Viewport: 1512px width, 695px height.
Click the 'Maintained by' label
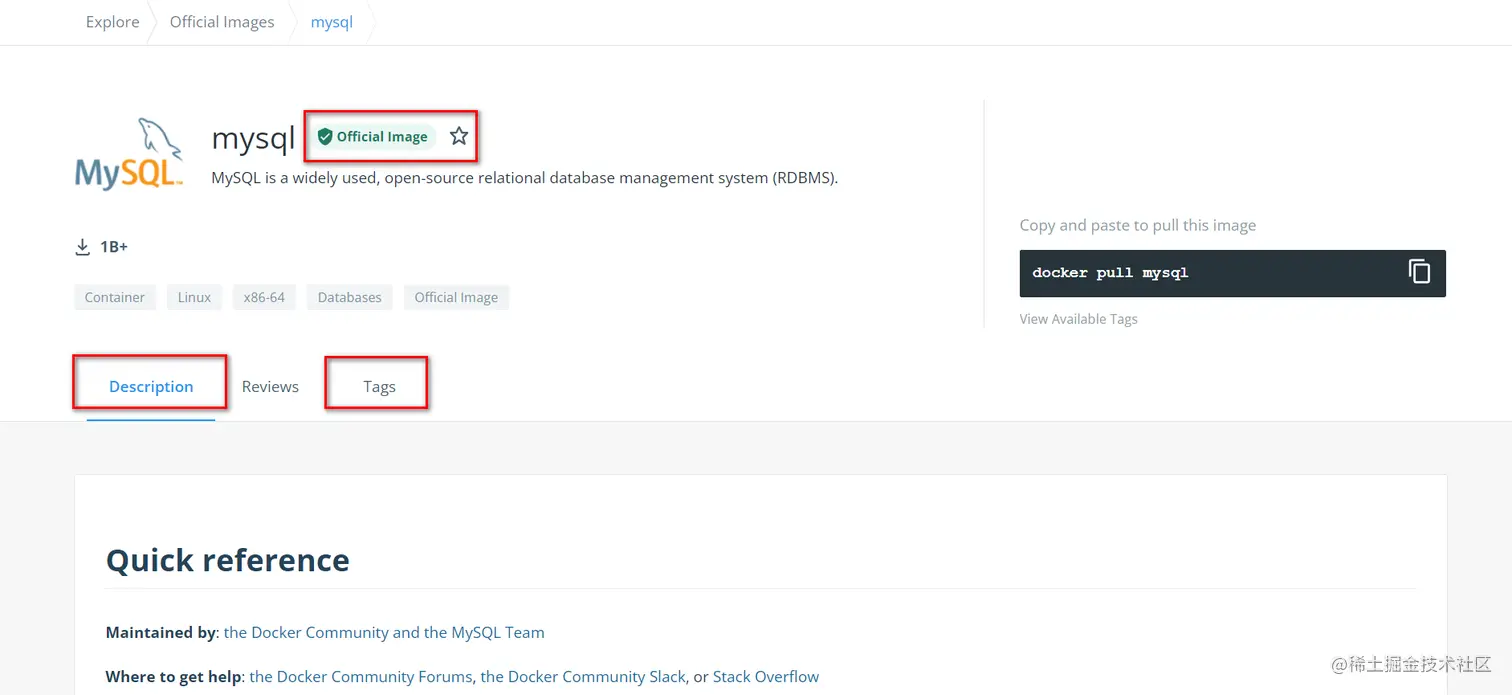click(161, 632)
